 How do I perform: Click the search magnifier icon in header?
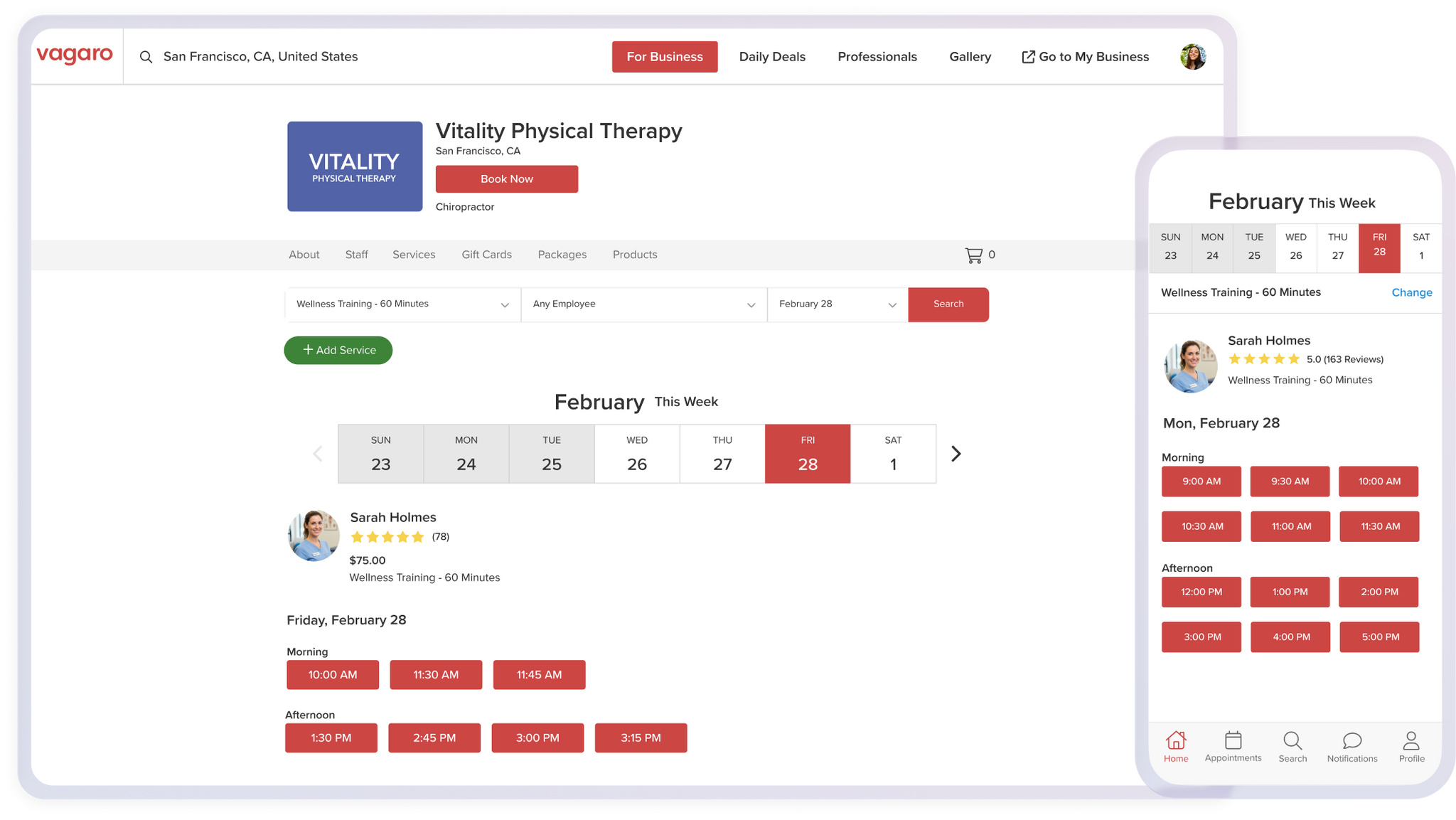point(146,57)
